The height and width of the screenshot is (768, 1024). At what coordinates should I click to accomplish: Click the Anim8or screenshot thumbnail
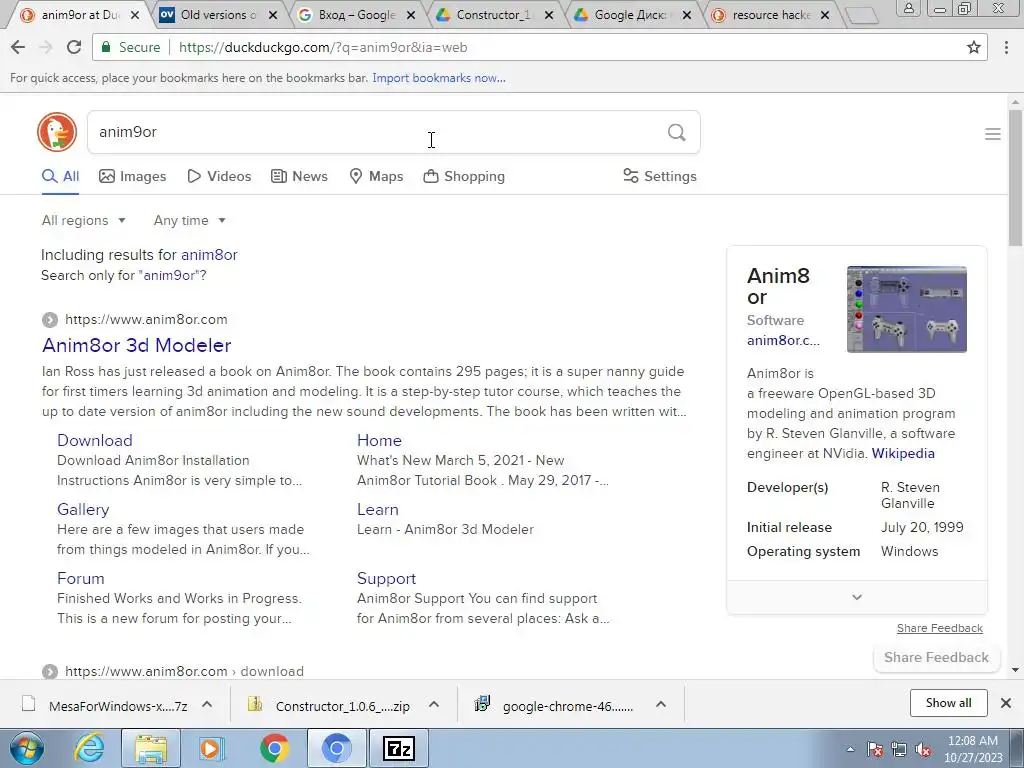906,310
